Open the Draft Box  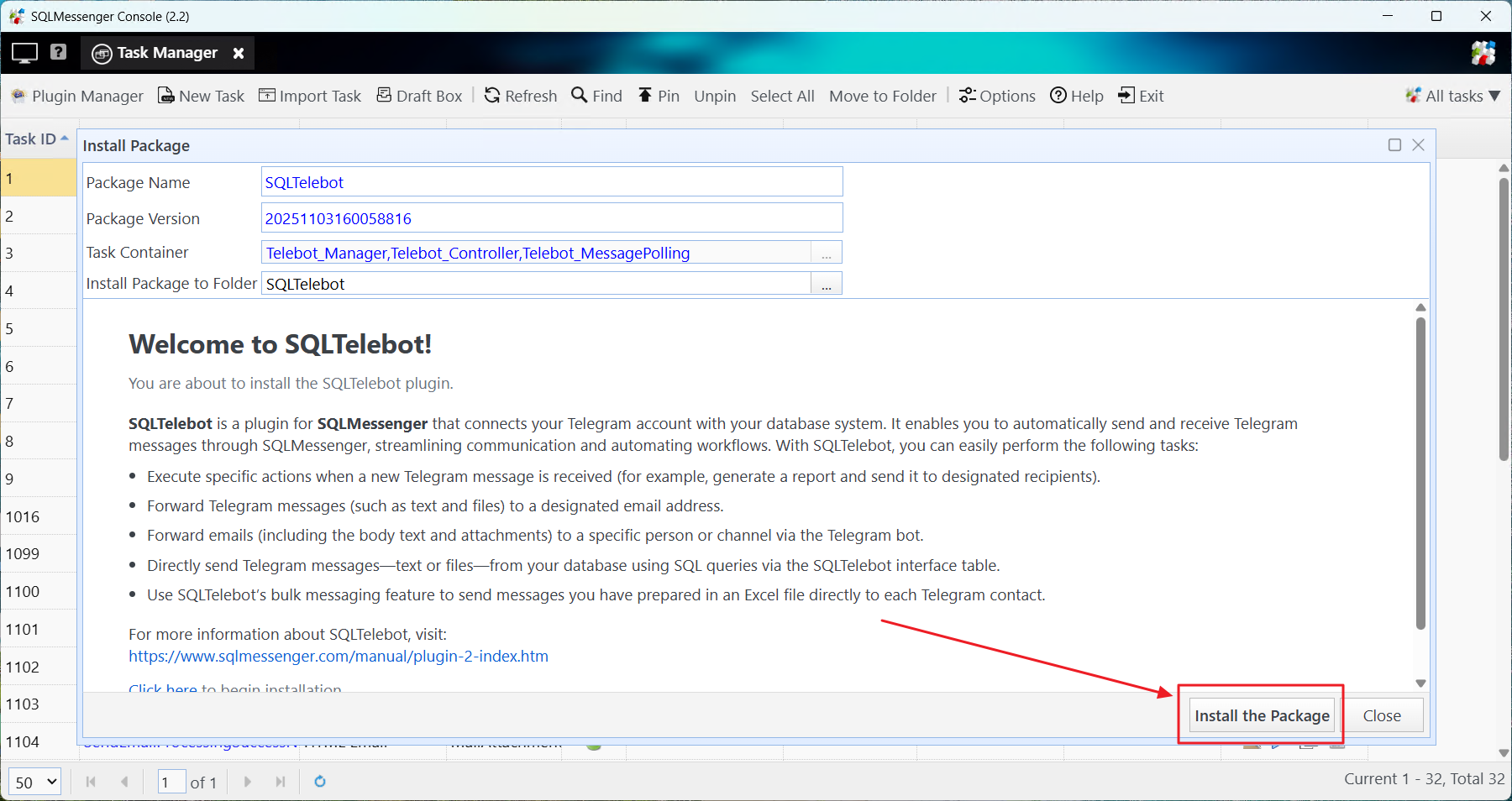point(419,96)
